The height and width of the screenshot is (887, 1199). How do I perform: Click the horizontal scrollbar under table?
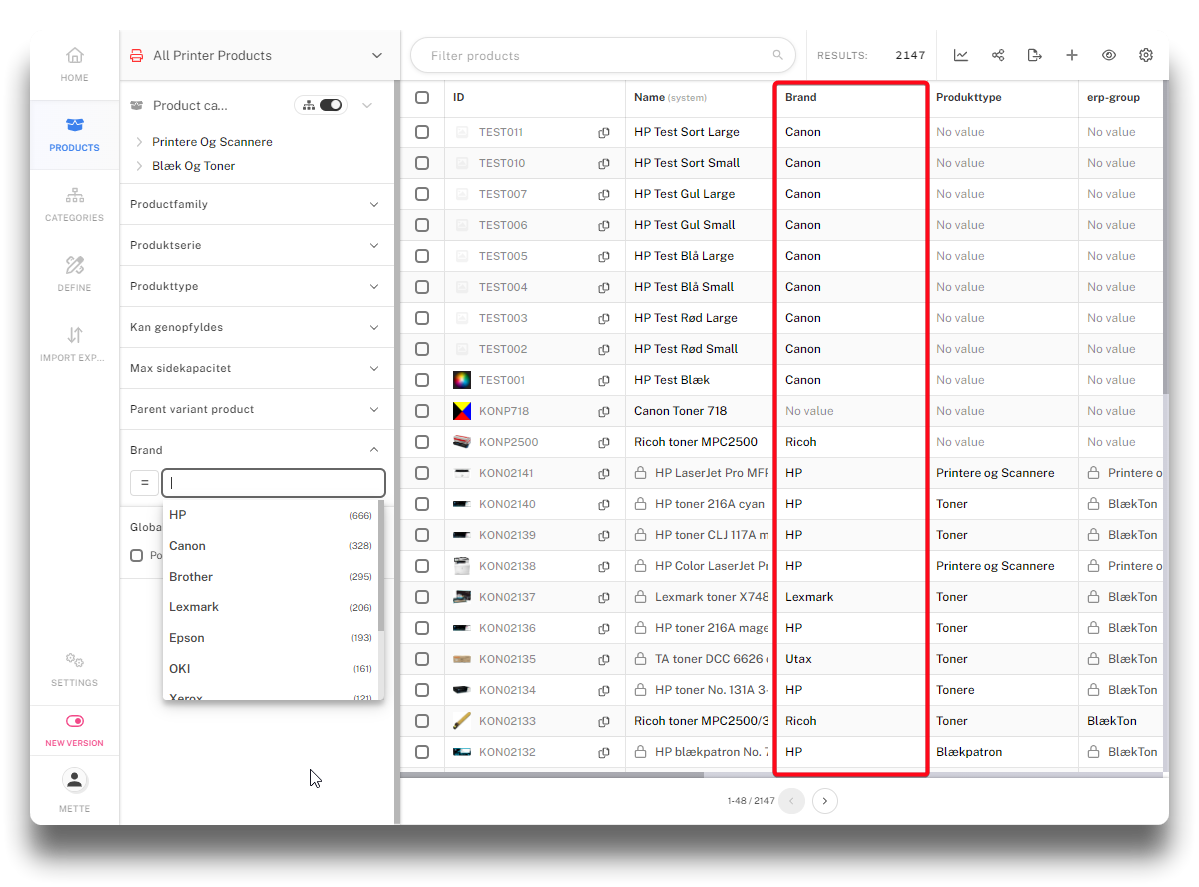click(x=551, y=775)
